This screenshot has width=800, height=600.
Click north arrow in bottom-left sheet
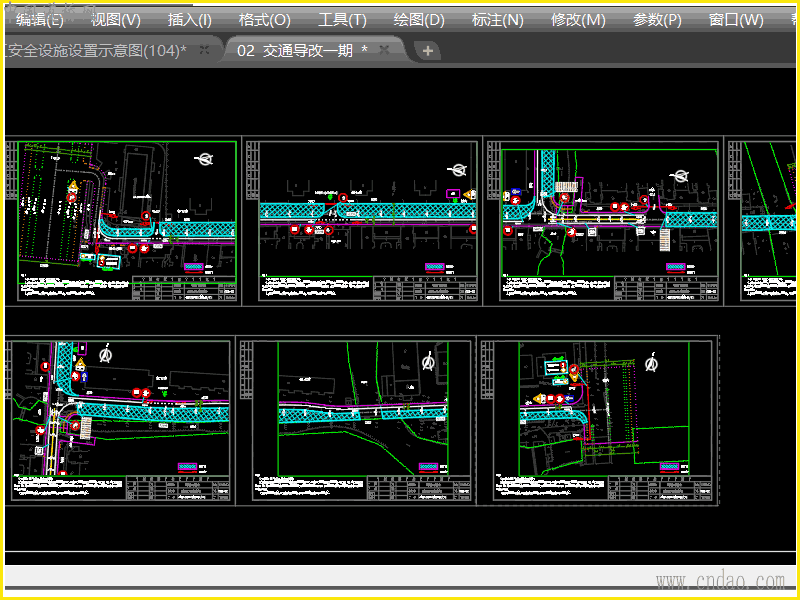click(106, 353)
